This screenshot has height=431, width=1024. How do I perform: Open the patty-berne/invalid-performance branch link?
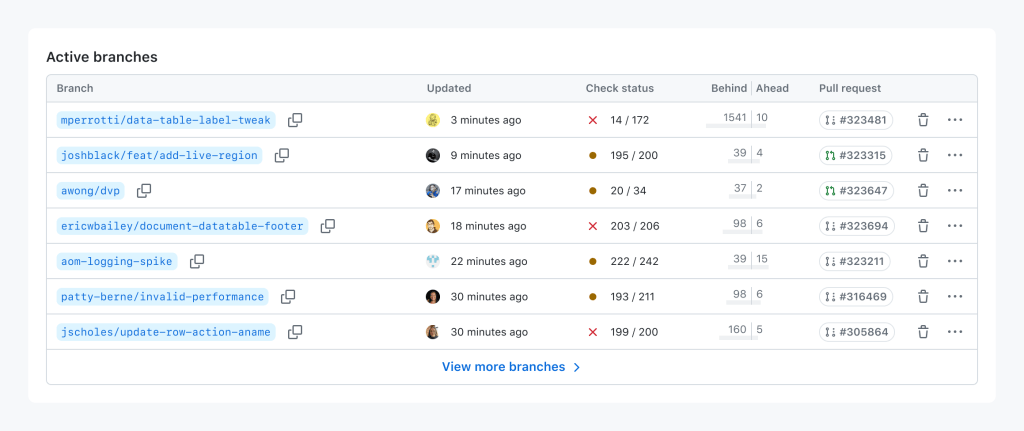point(163,297)
